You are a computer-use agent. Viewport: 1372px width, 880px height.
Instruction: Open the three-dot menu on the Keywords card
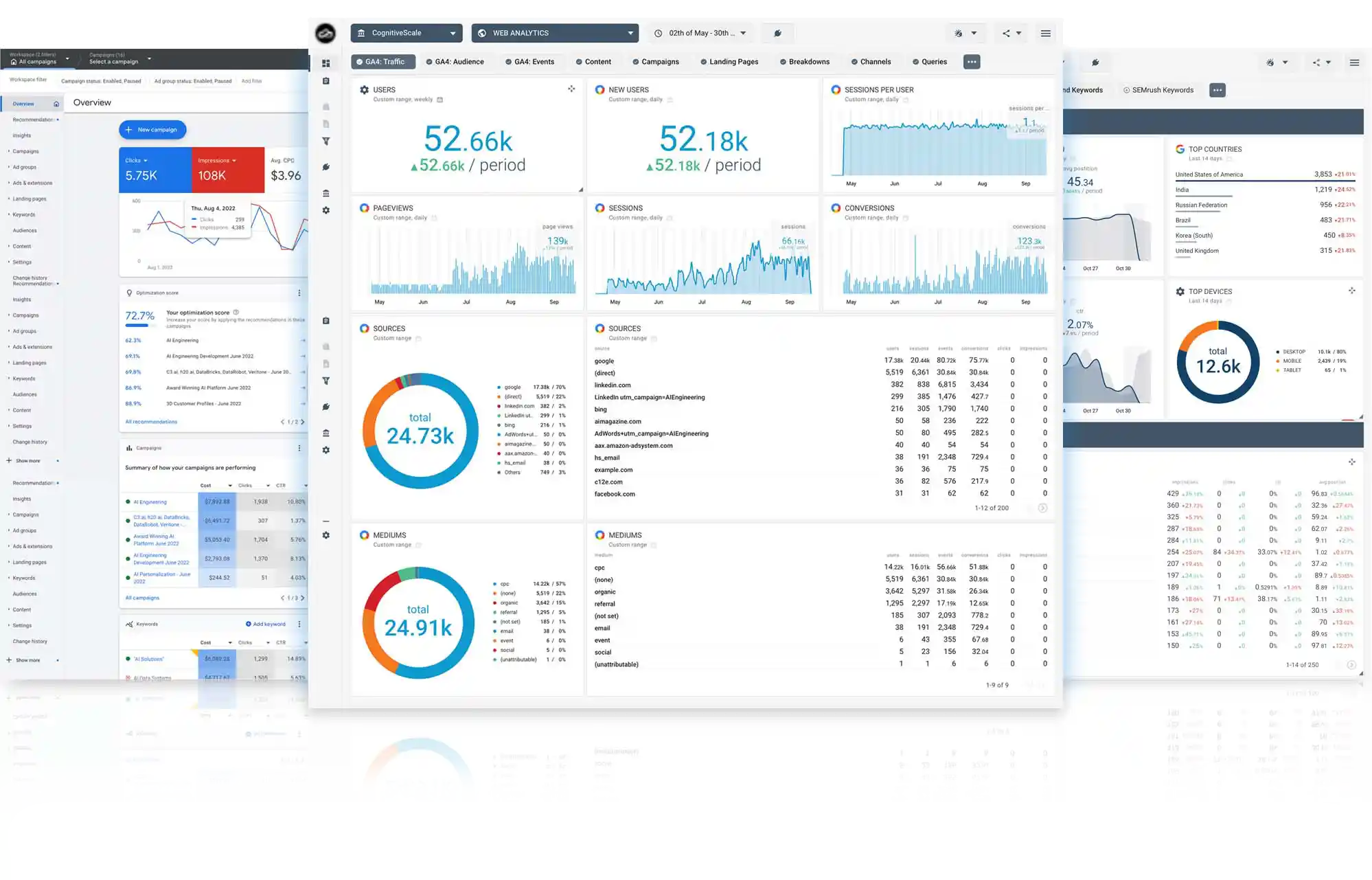[299, 624]
